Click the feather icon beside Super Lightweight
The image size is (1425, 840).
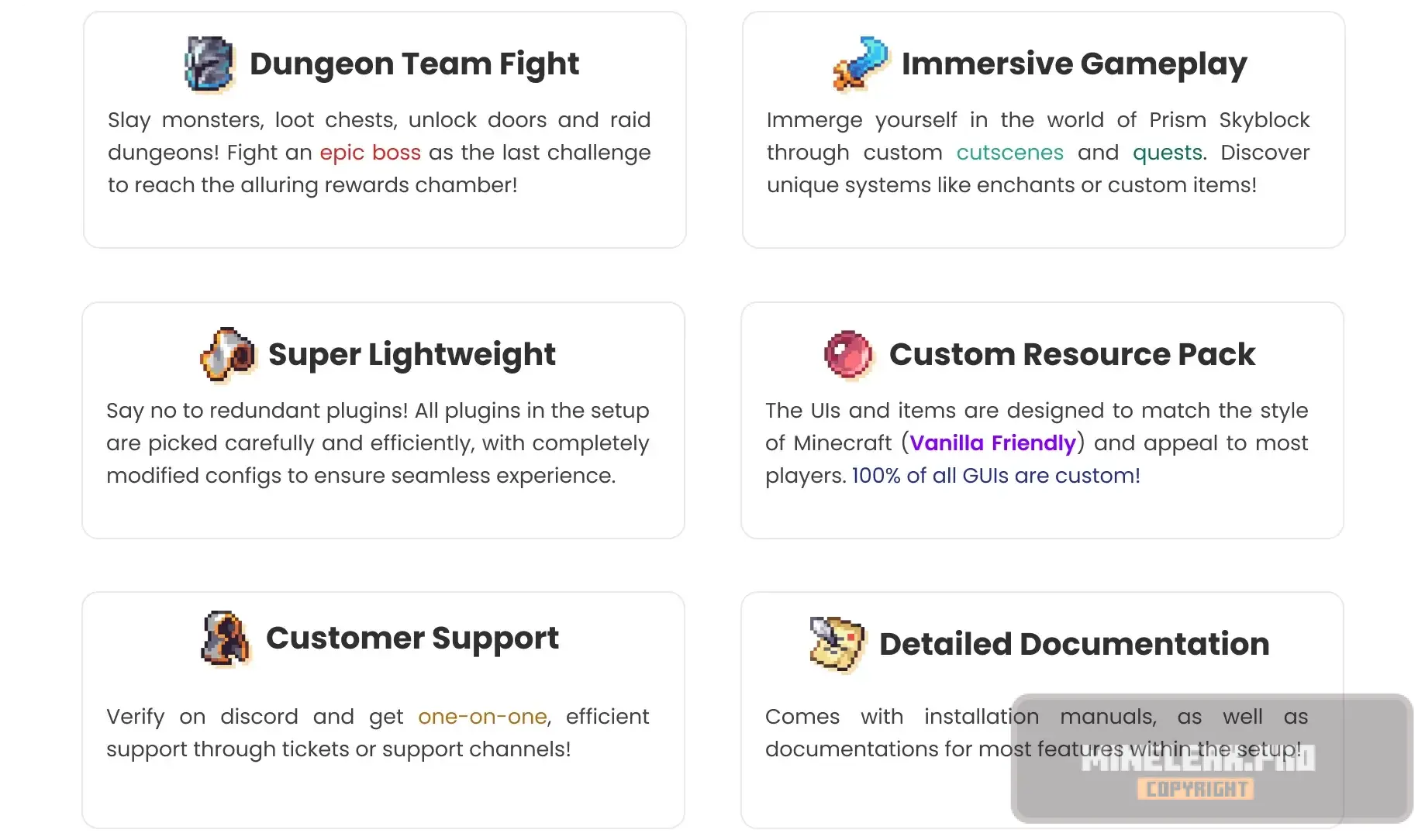coord(228,355)
